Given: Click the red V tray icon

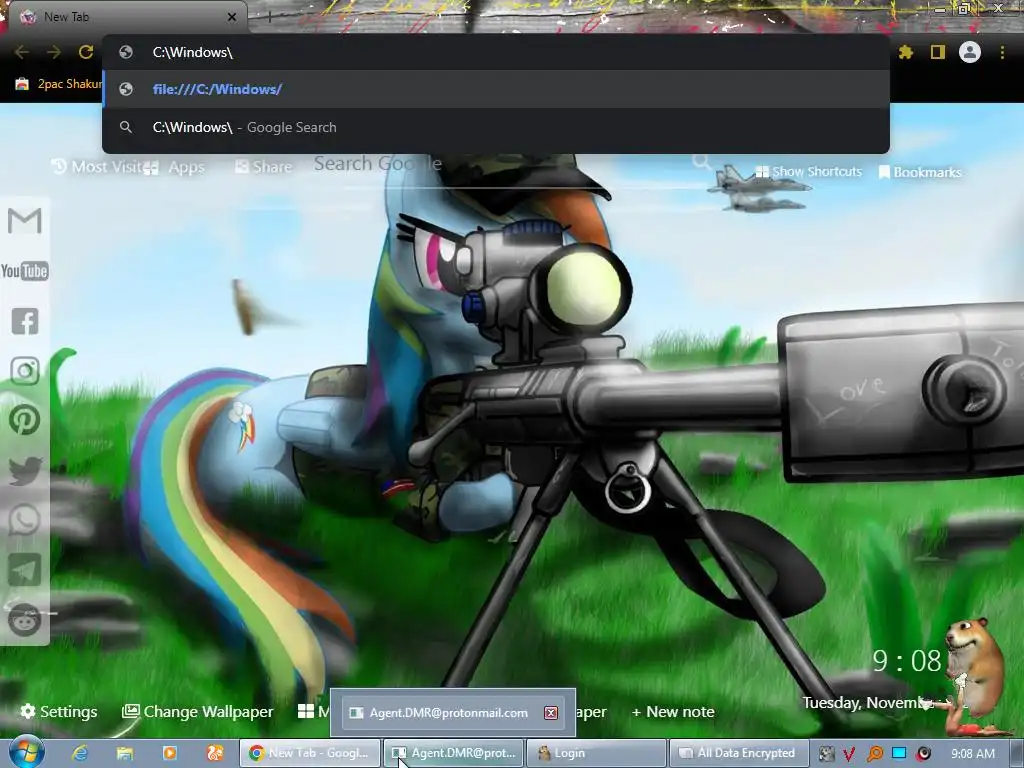Looking at the screenshot, I should [x=849, y=754].
